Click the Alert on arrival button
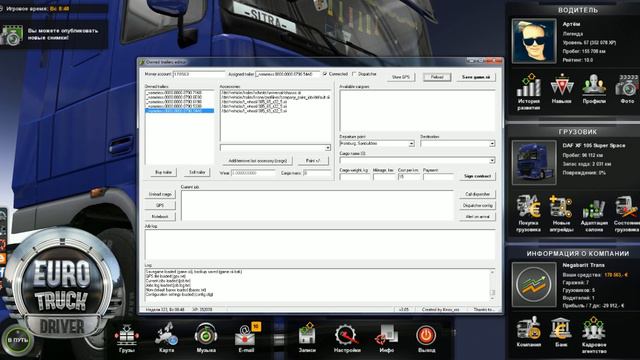Viewport: 640px width, 360px height. coord(477,216)
